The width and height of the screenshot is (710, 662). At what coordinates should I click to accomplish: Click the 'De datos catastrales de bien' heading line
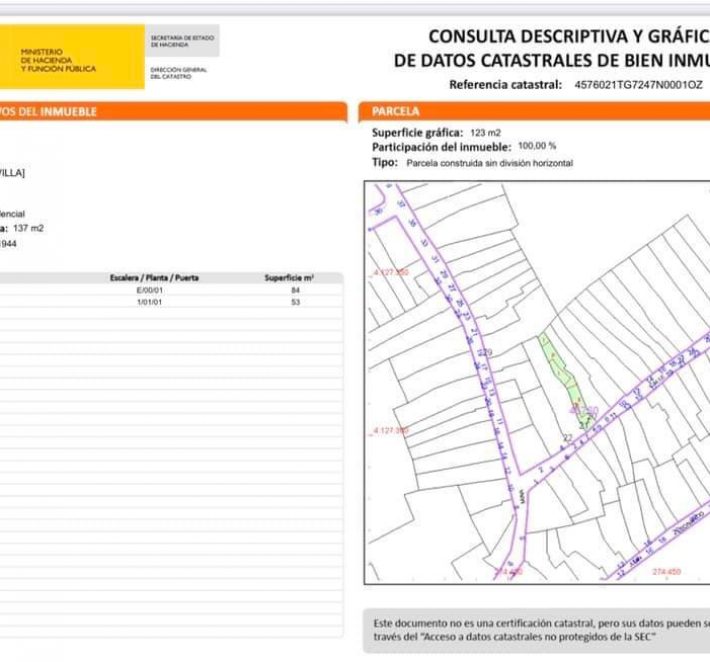552,60
